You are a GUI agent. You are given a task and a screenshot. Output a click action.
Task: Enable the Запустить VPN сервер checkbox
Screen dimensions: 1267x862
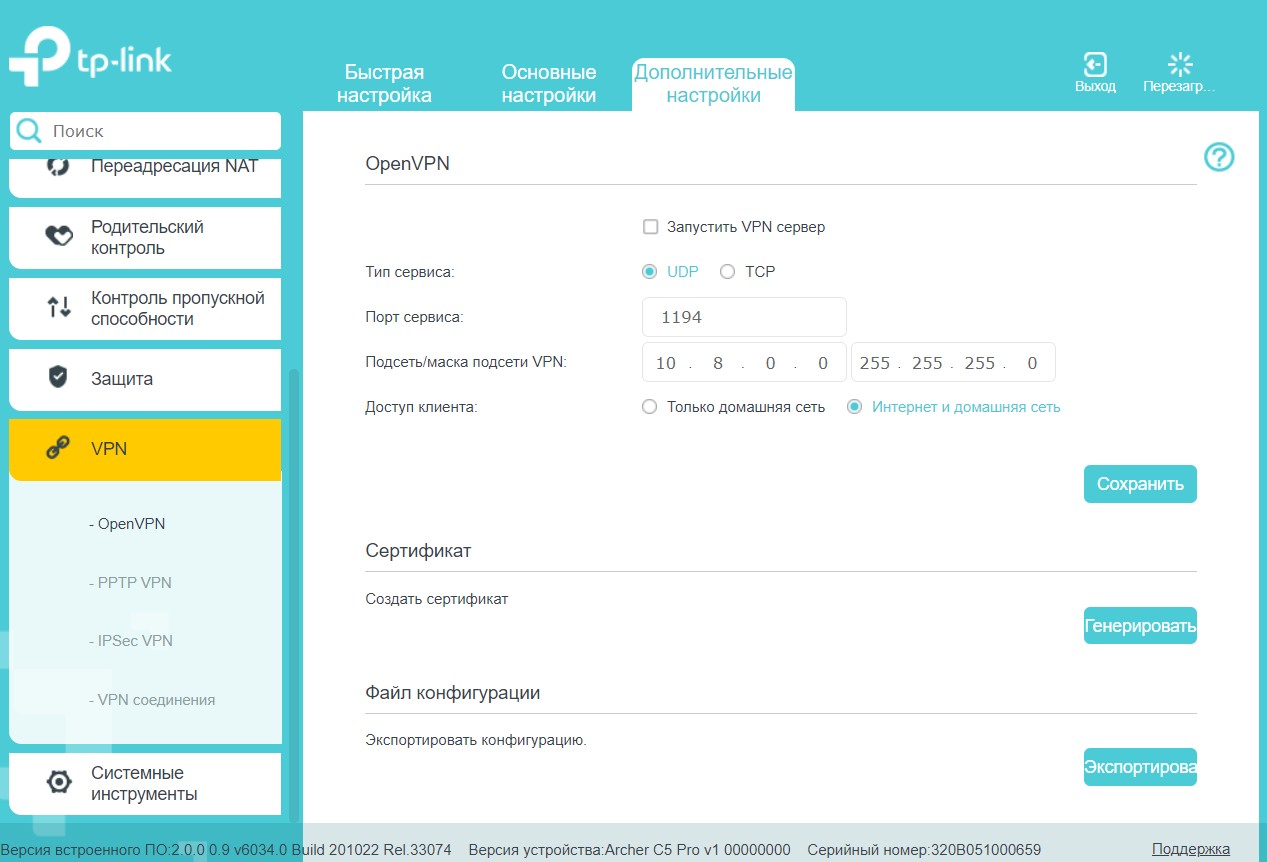[x=650, y=227]
